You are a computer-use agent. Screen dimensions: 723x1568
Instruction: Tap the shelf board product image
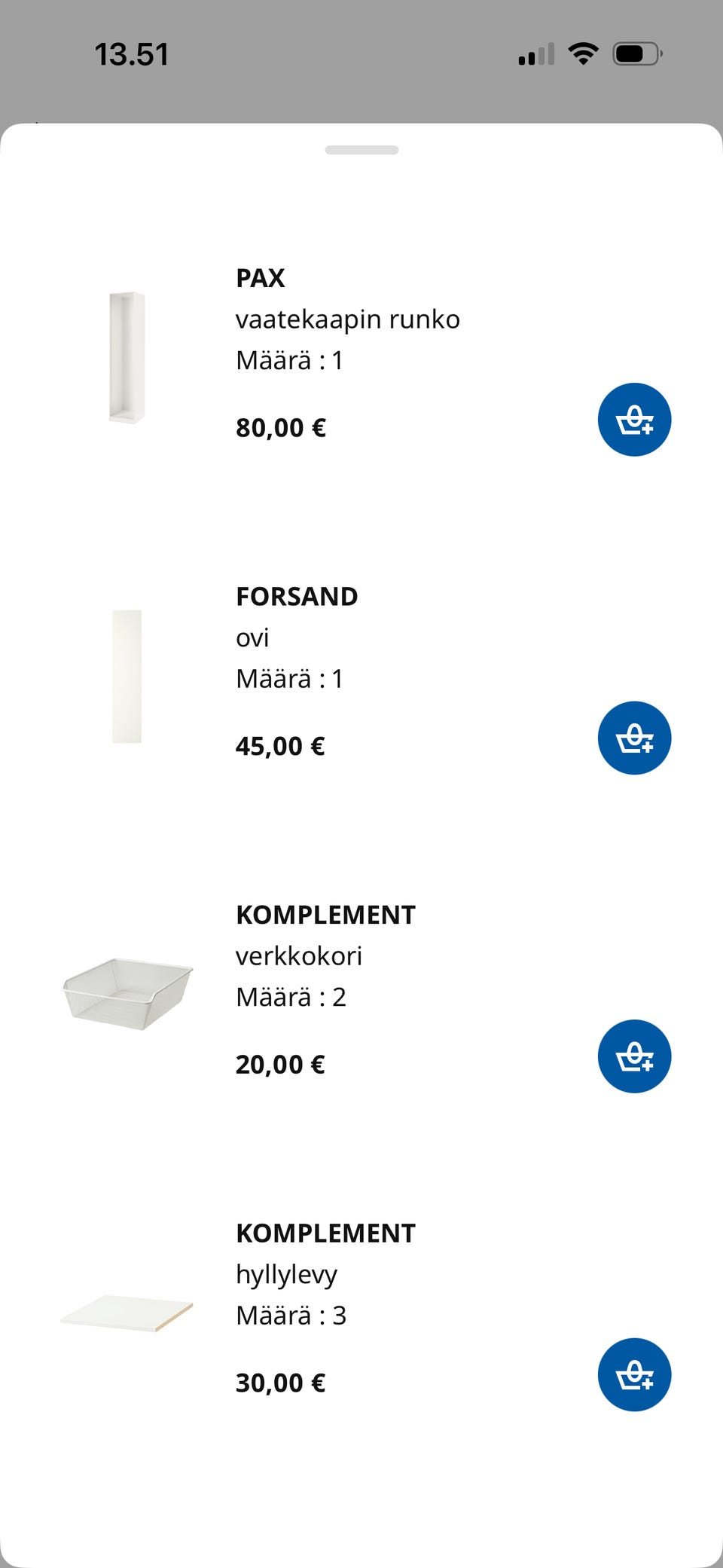pyautogui.click(x=127, y=1313)
